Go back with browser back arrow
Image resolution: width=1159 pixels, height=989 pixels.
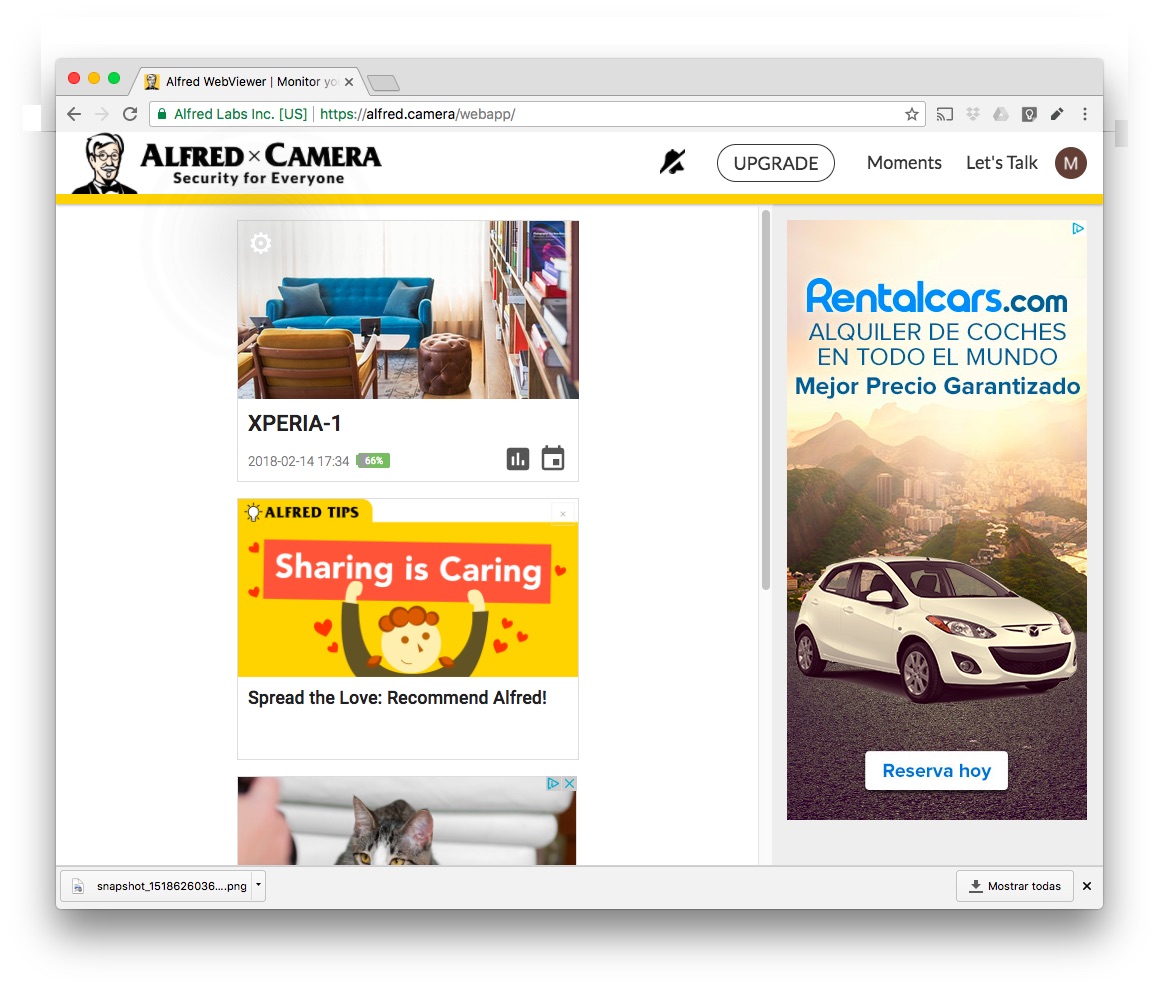[x=74, y=114]
